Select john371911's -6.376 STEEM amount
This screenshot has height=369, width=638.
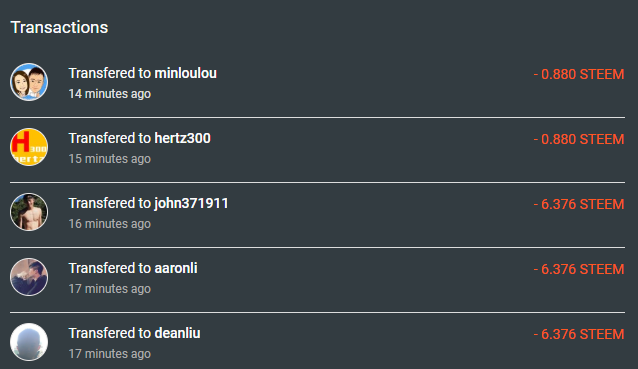(579, 205)
